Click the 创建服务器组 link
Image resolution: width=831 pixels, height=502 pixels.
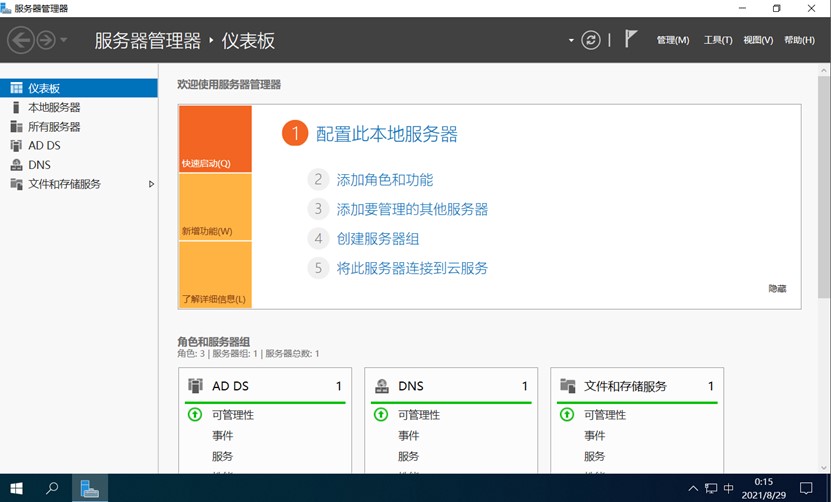(378, 239)
